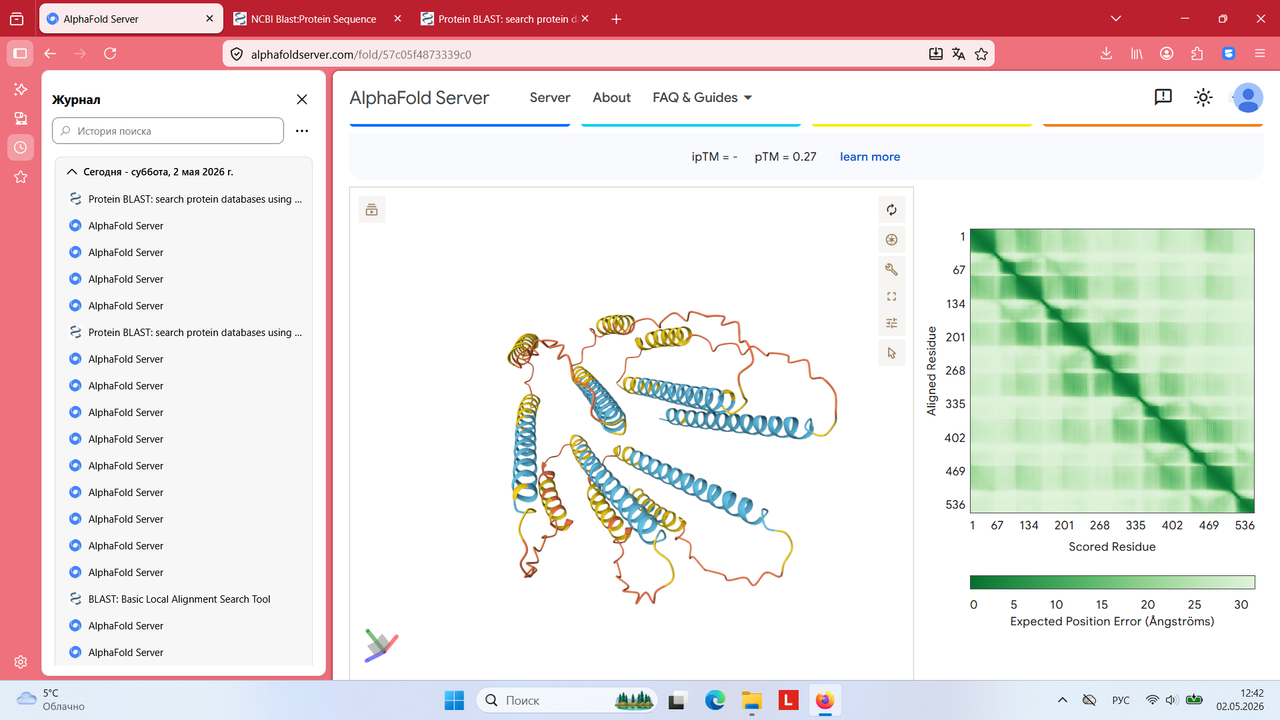Toggle the History sidebar panel
This screenshot has width=1280, height=720.
click(20, 147)
